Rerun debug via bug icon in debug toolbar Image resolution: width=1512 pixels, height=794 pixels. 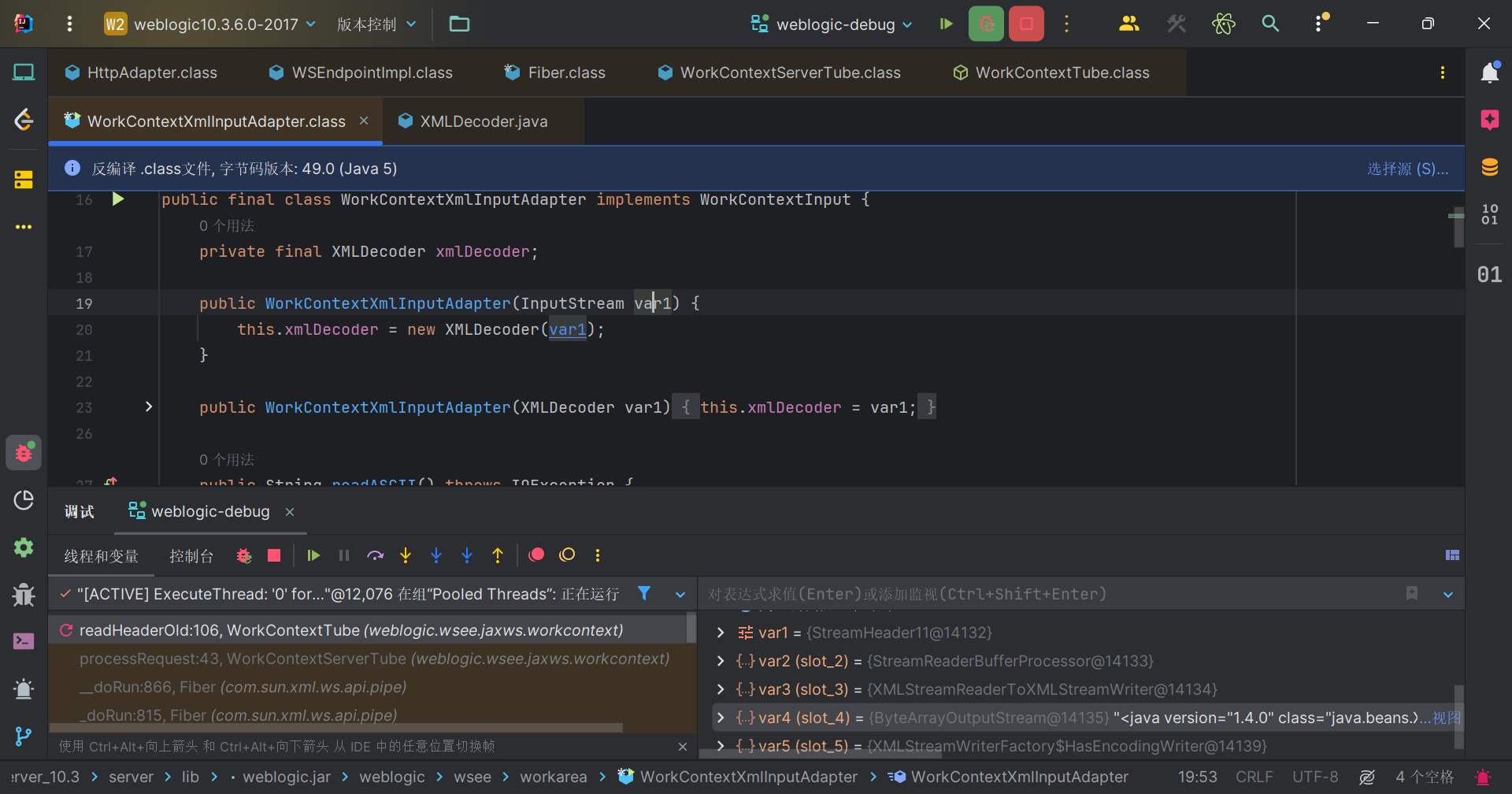[244, 555]
